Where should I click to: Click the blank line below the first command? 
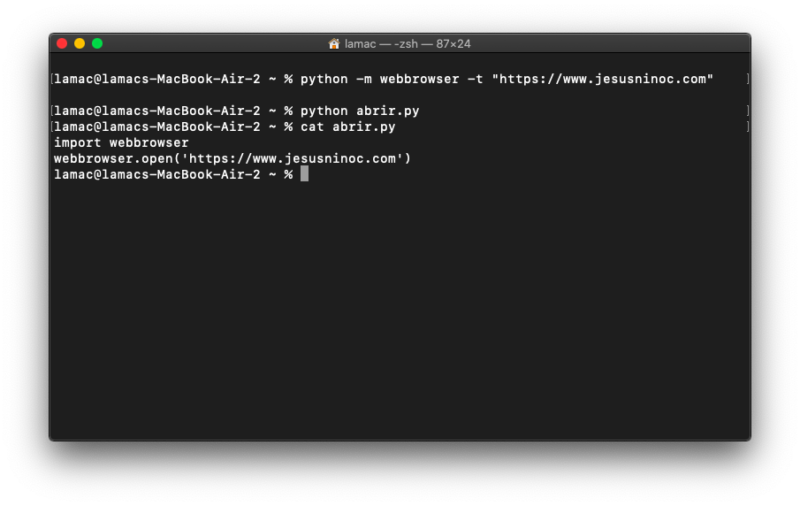click(400, 95)
